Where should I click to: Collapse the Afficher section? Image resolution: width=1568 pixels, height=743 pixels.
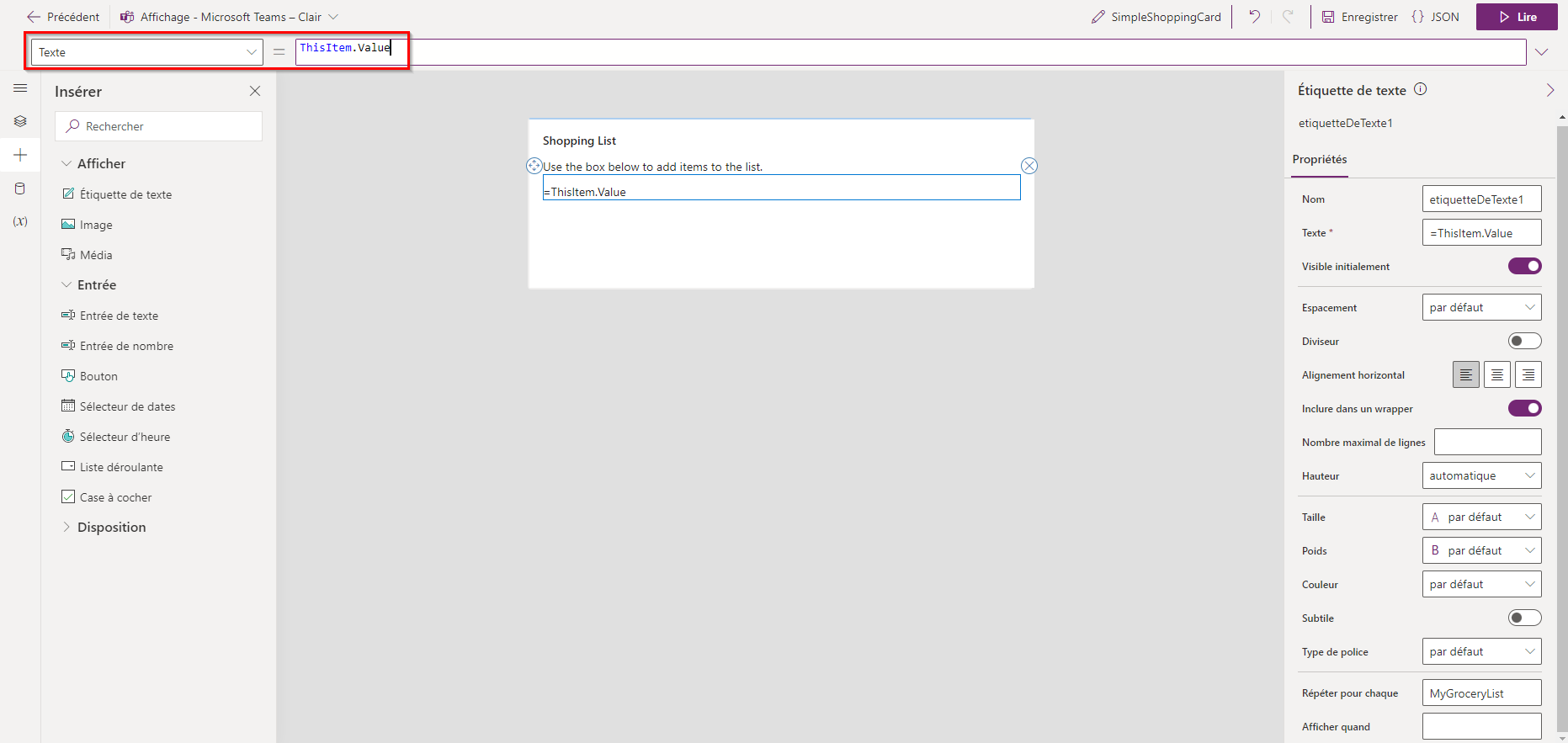pos(66,163)
